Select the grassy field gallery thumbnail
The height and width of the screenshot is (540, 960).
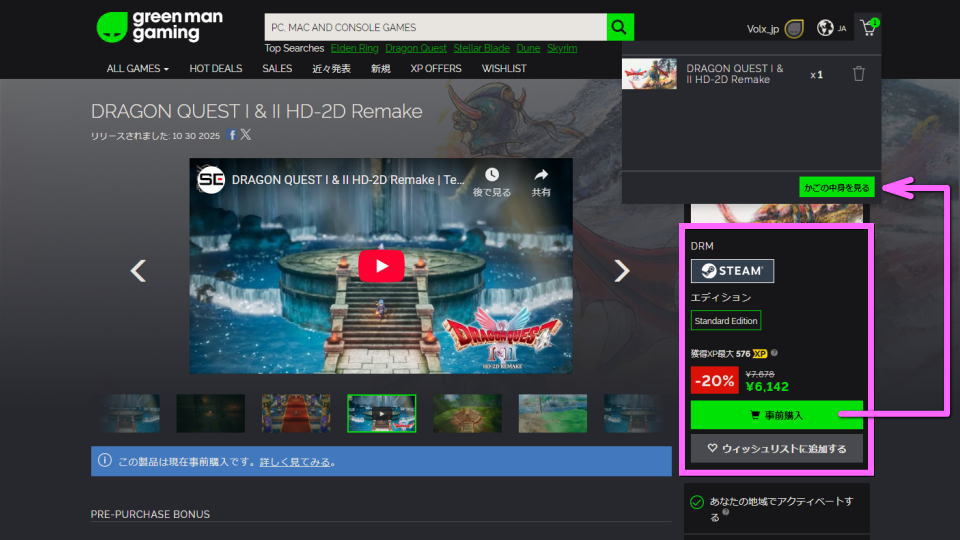(552, 414)
